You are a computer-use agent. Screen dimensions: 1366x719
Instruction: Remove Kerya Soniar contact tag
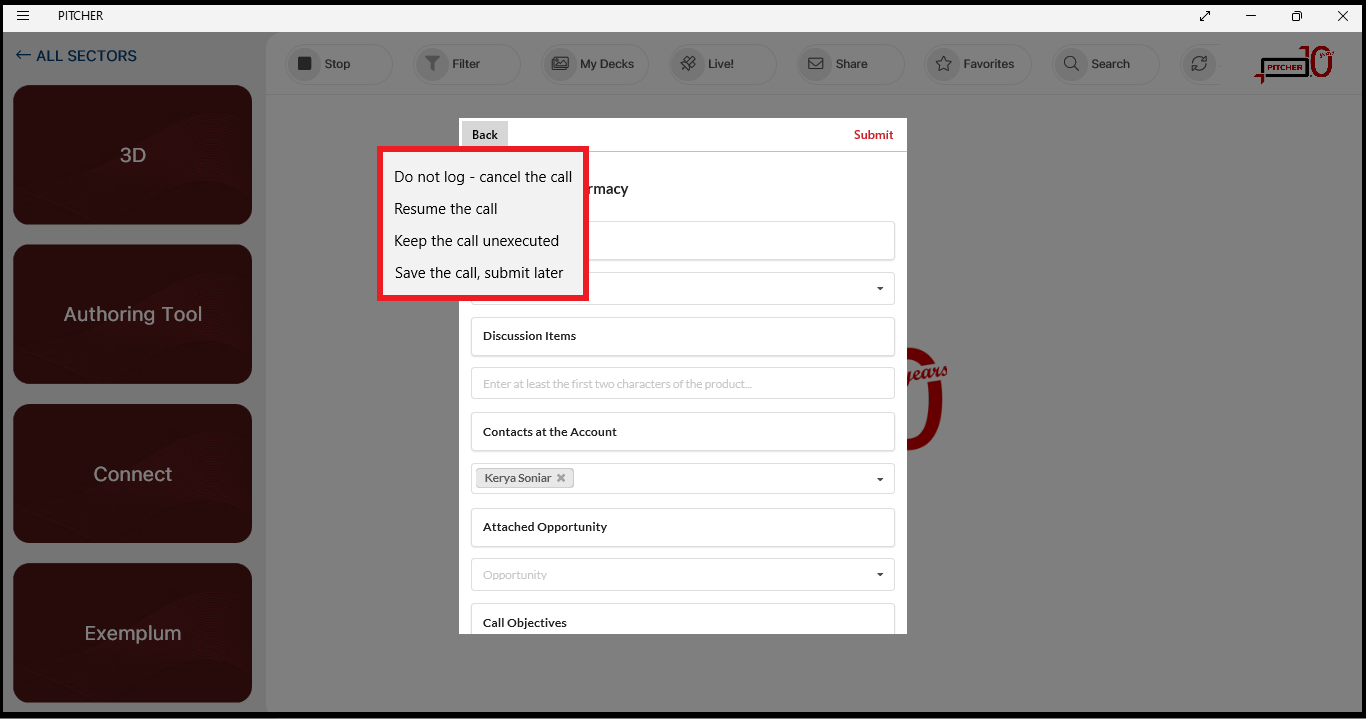coord(561,478)
